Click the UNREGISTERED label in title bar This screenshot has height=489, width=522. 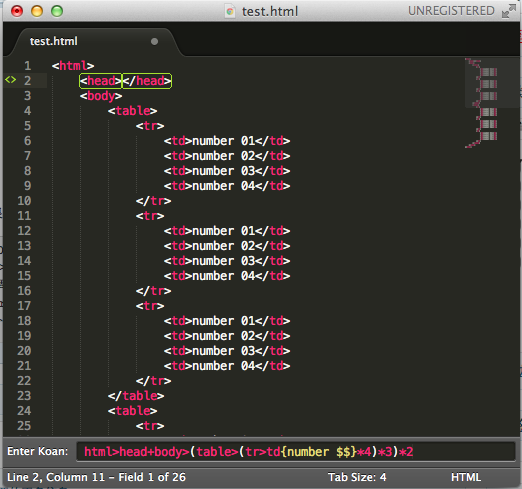[x=451, y=11]
